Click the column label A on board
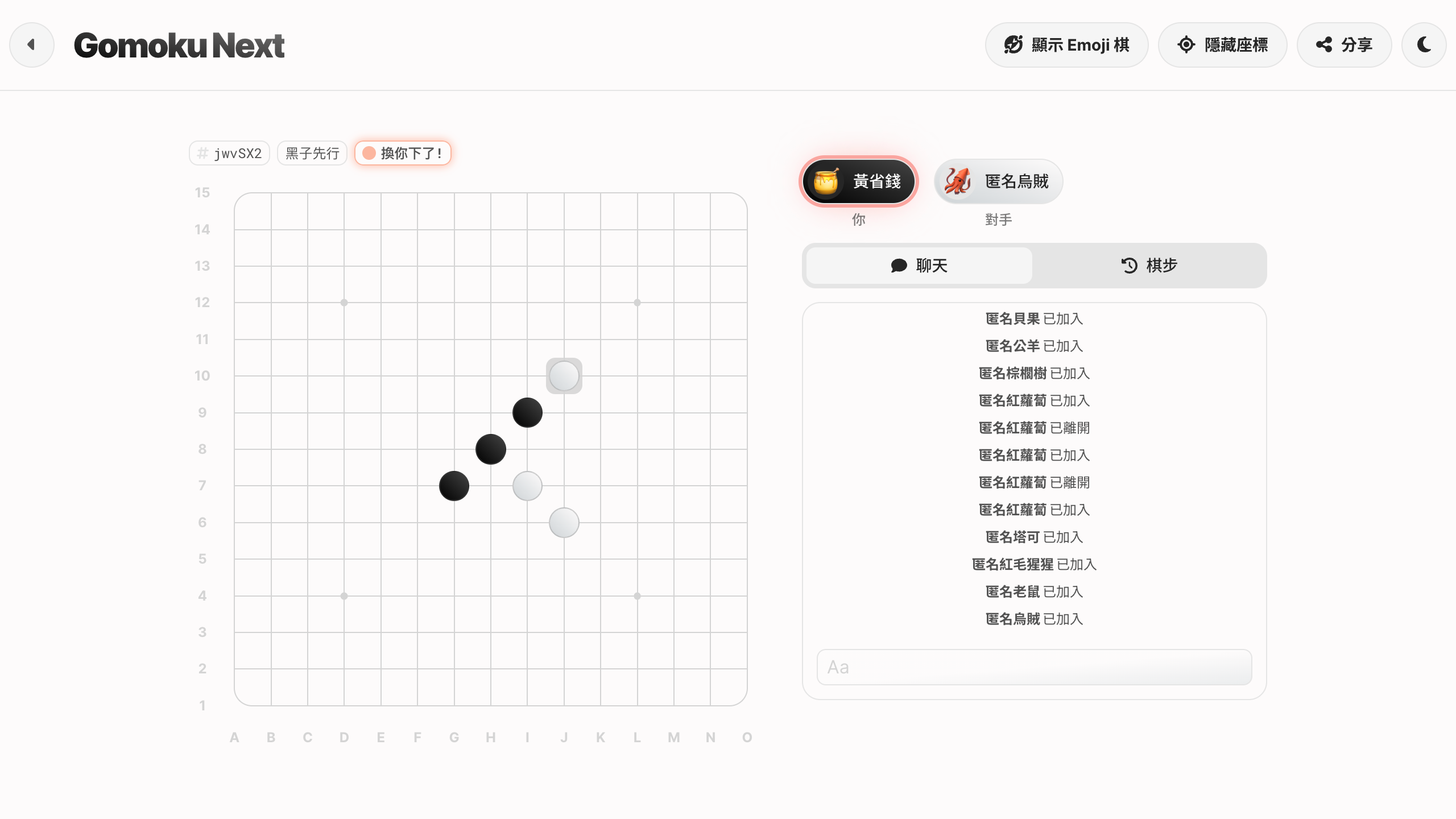 coord(234,738)
